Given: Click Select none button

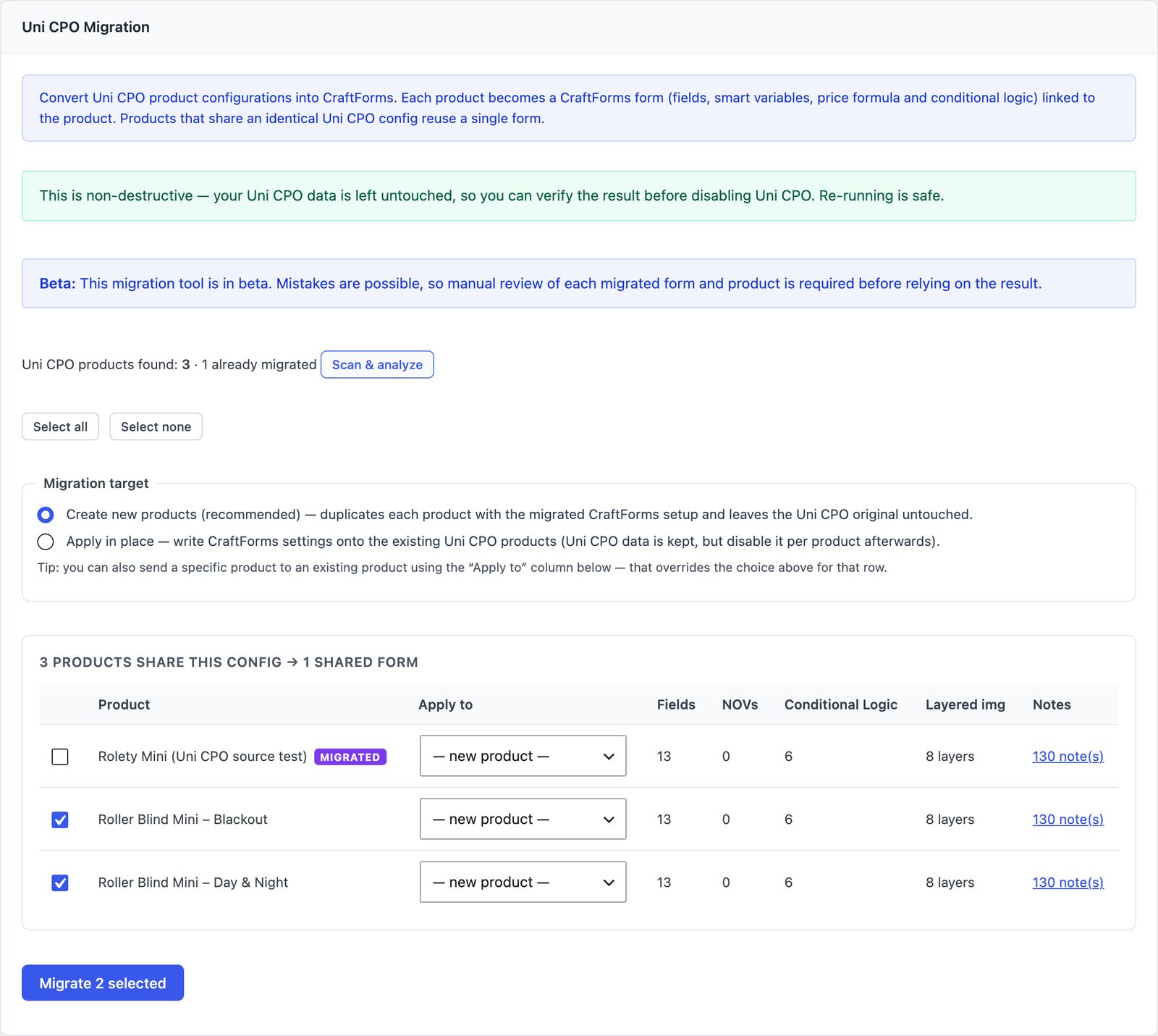Looking at the screenshot, I should click(156, 427).
